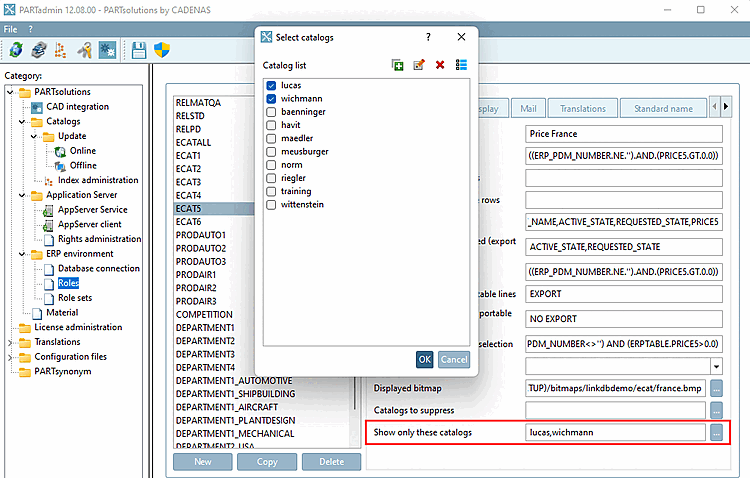
Task: Collapse the Update tree node
Action: (34, 136)
